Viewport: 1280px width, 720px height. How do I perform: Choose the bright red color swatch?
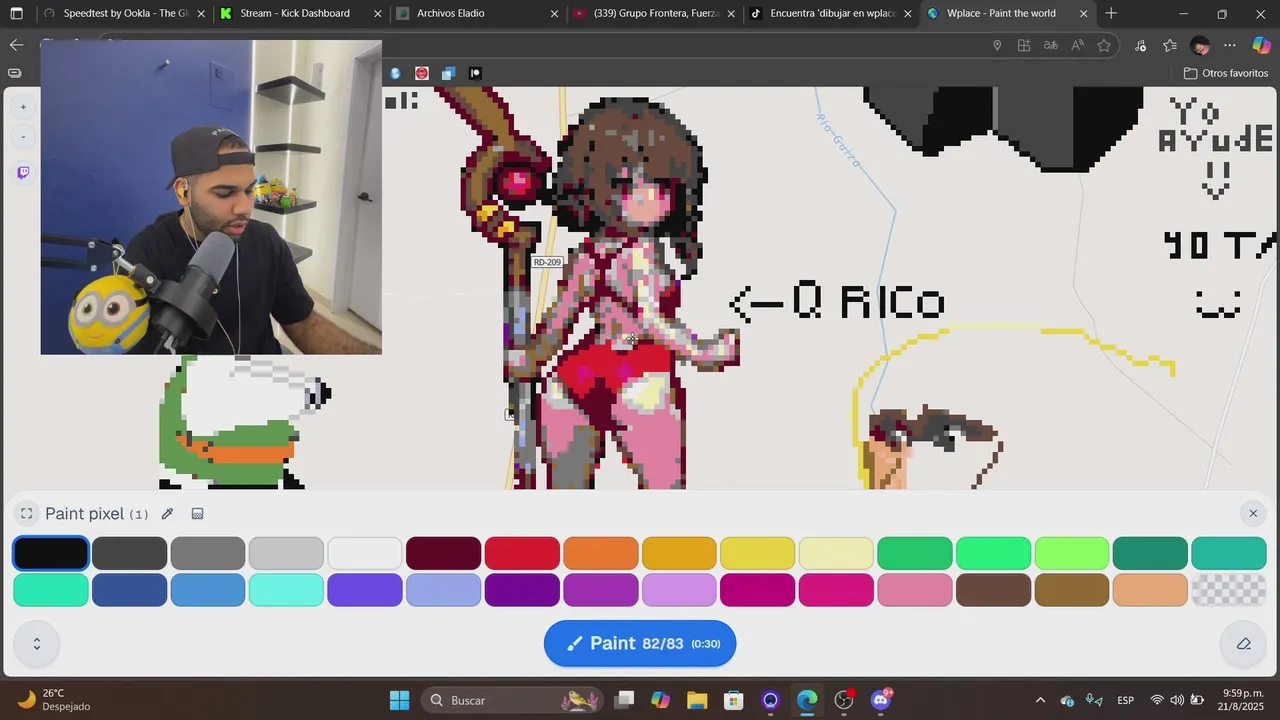pos(522,553)
